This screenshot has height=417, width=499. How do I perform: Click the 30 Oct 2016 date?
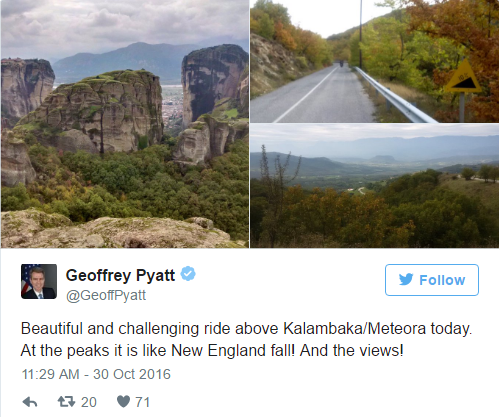pyautogui.click(x=132, y=374)
